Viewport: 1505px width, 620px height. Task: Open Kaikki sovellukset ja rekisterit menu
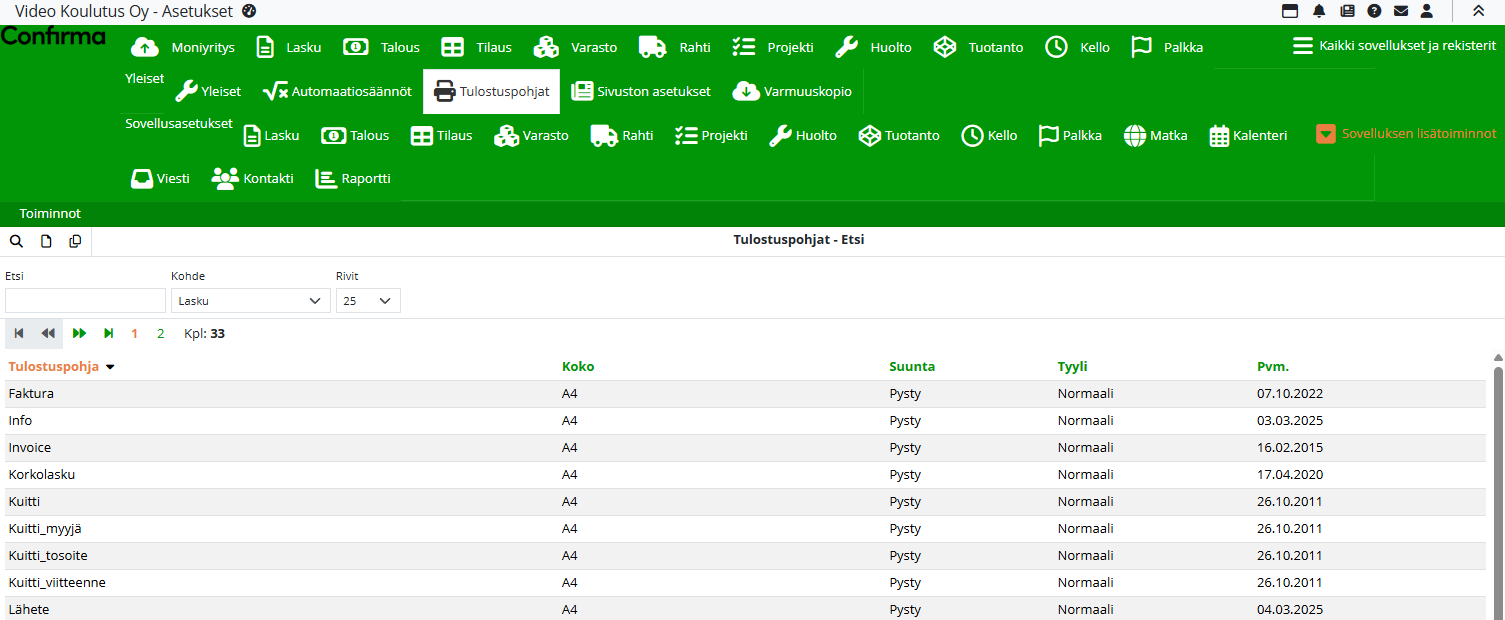(x=1394, y=46)
